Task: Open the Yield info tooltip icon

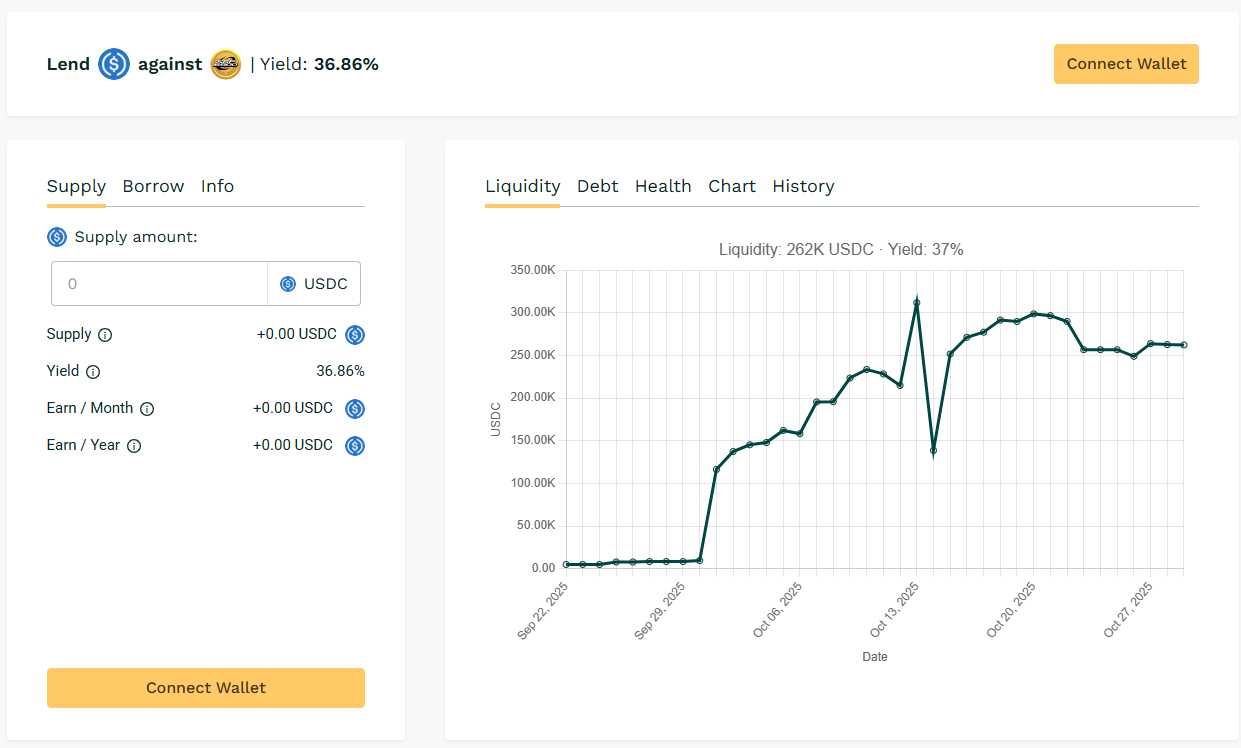Action: [92, 371]
